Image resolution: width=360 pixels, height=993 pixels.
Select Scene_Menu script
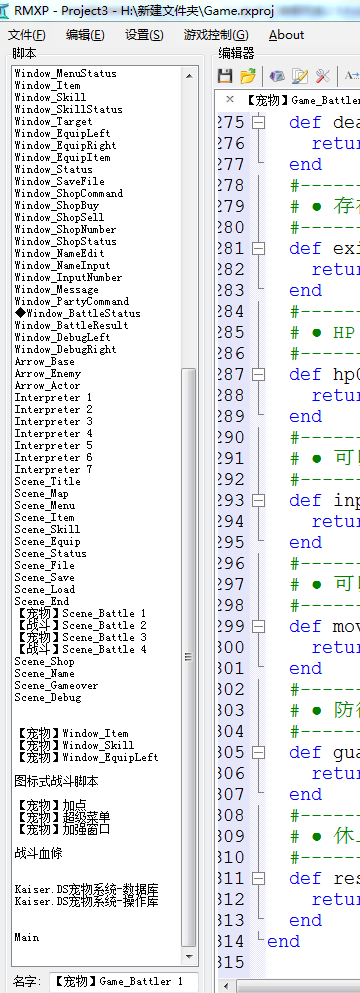[x=44, y=505]
